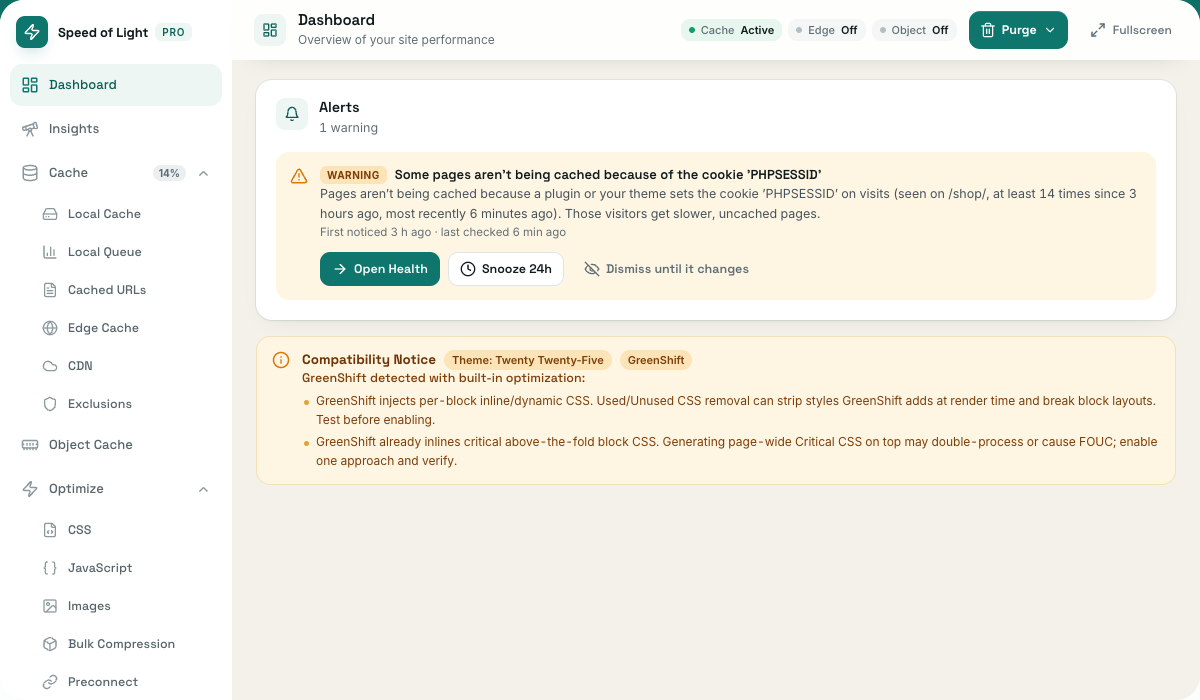Click the Preconnect link icon

50,682
